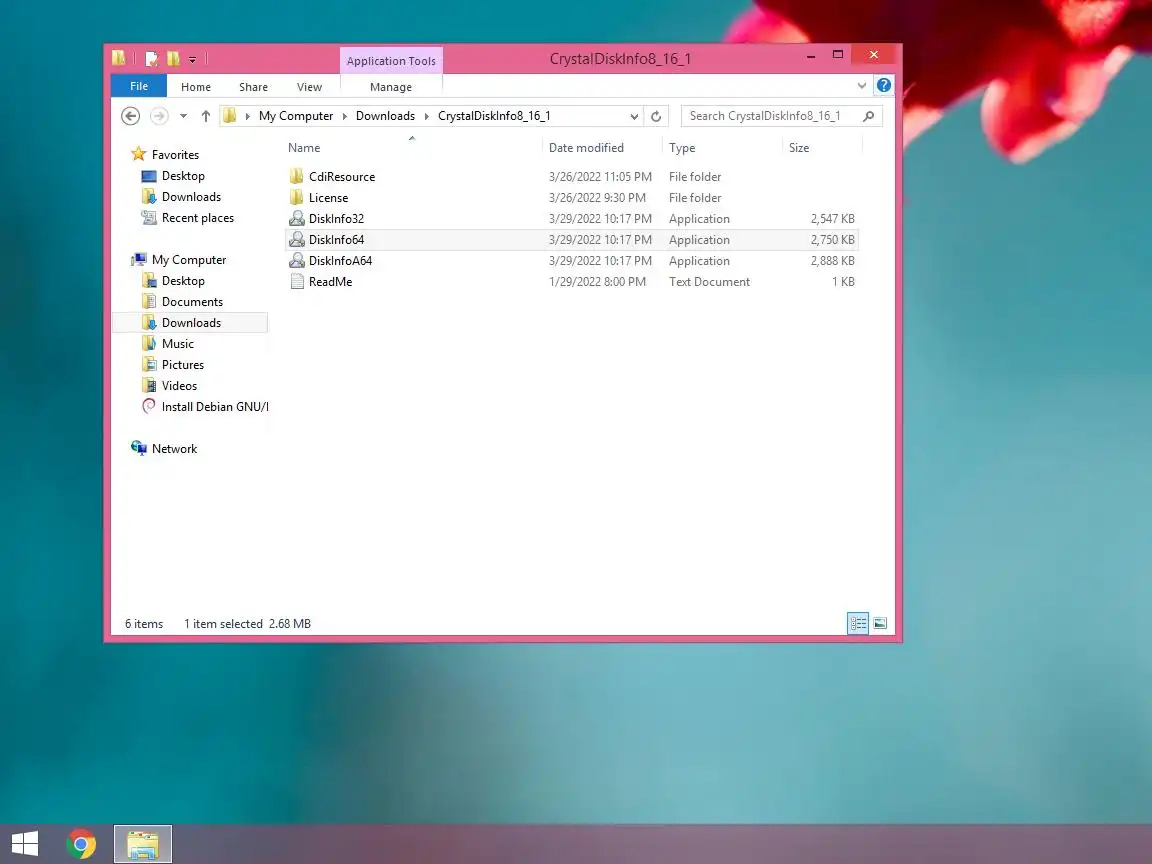Open Downloads under My Computer
The height and width of the screenshot is (864, 1152).
pos(191,323)
